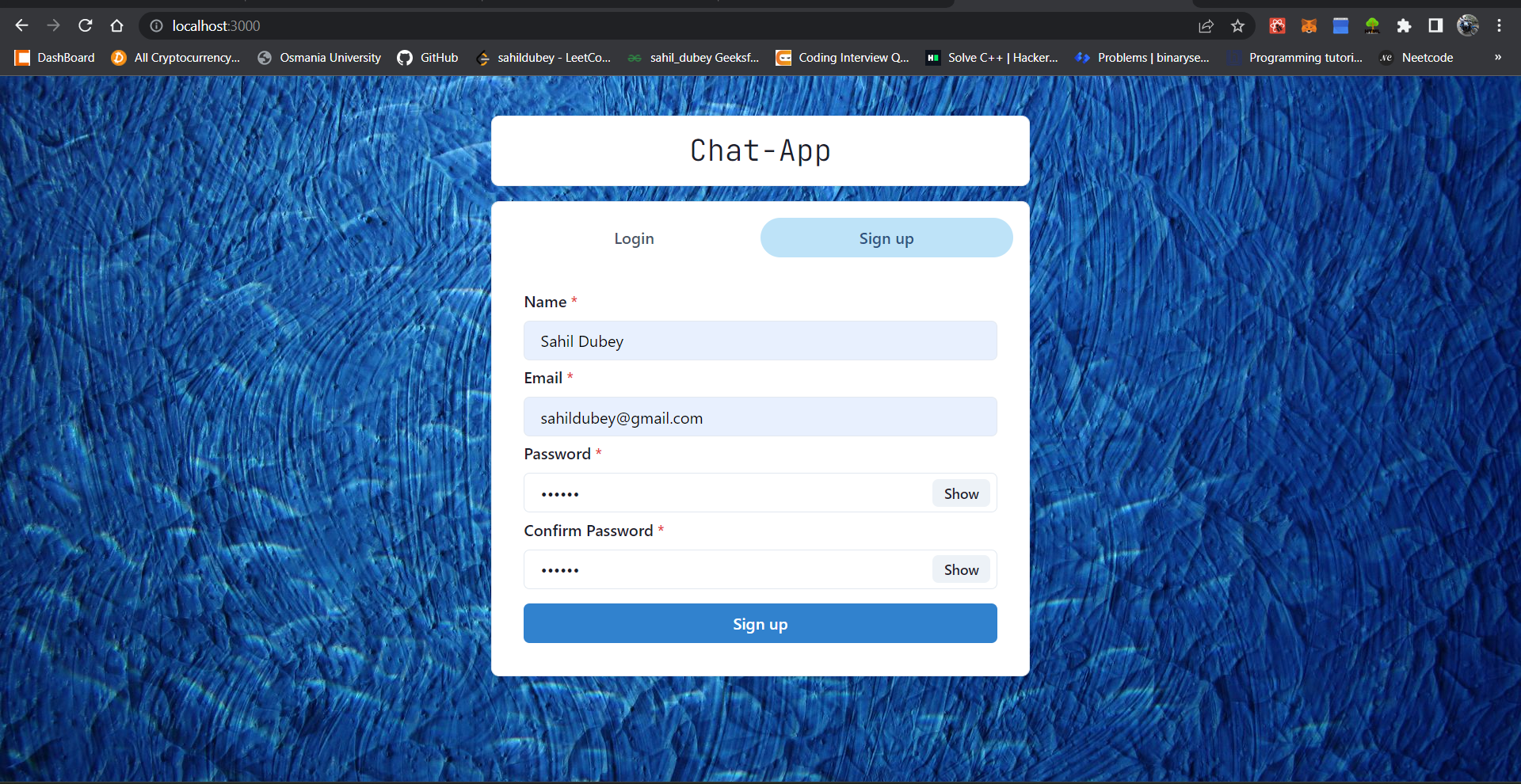The image size is (1521, 784).
Task: Click the blue square extension icon
Action: coord(1340,26)
